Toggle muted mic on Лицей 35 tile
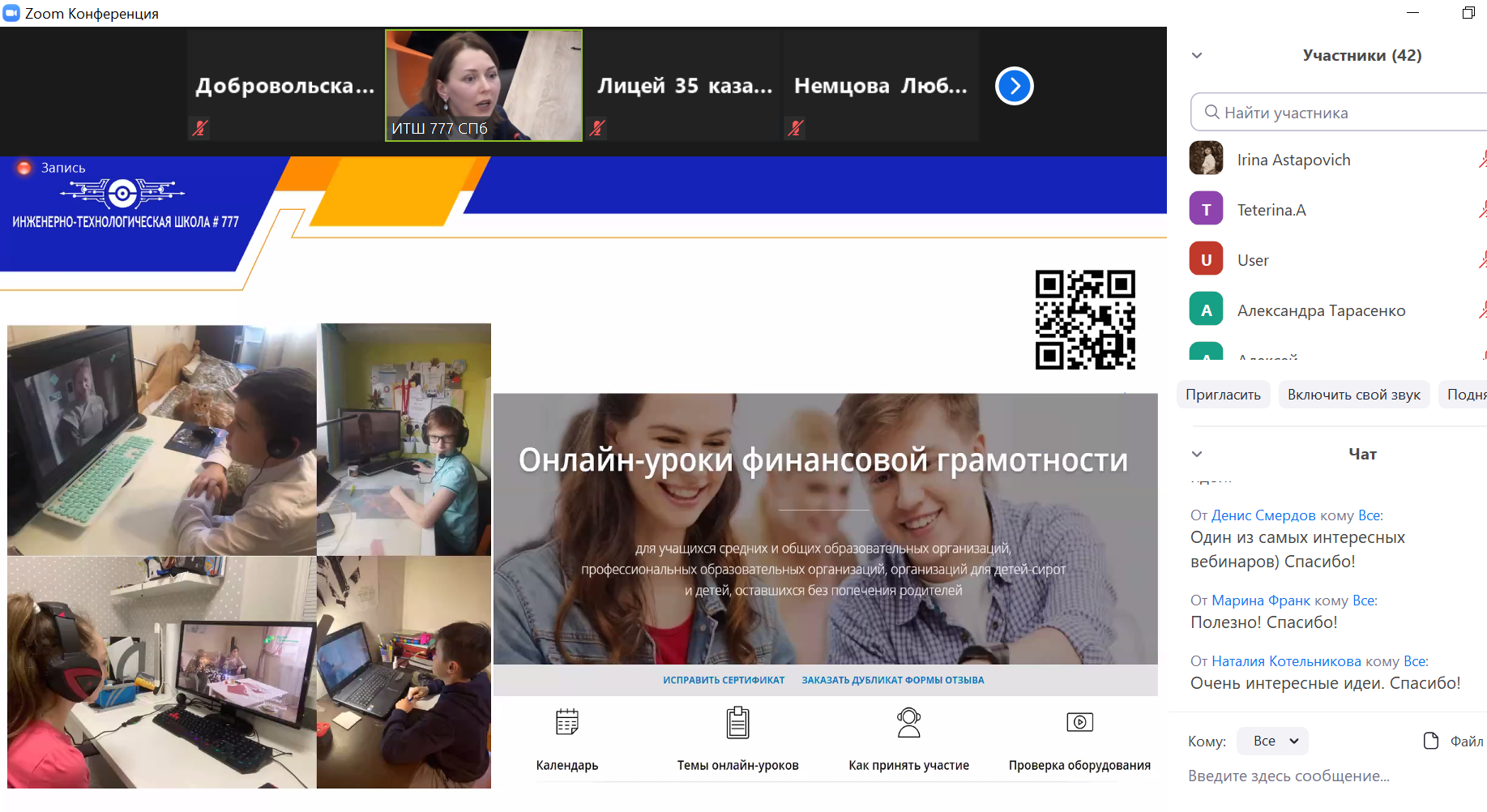The width and height of the screenshot is (1487, 812). pos(598,128)
